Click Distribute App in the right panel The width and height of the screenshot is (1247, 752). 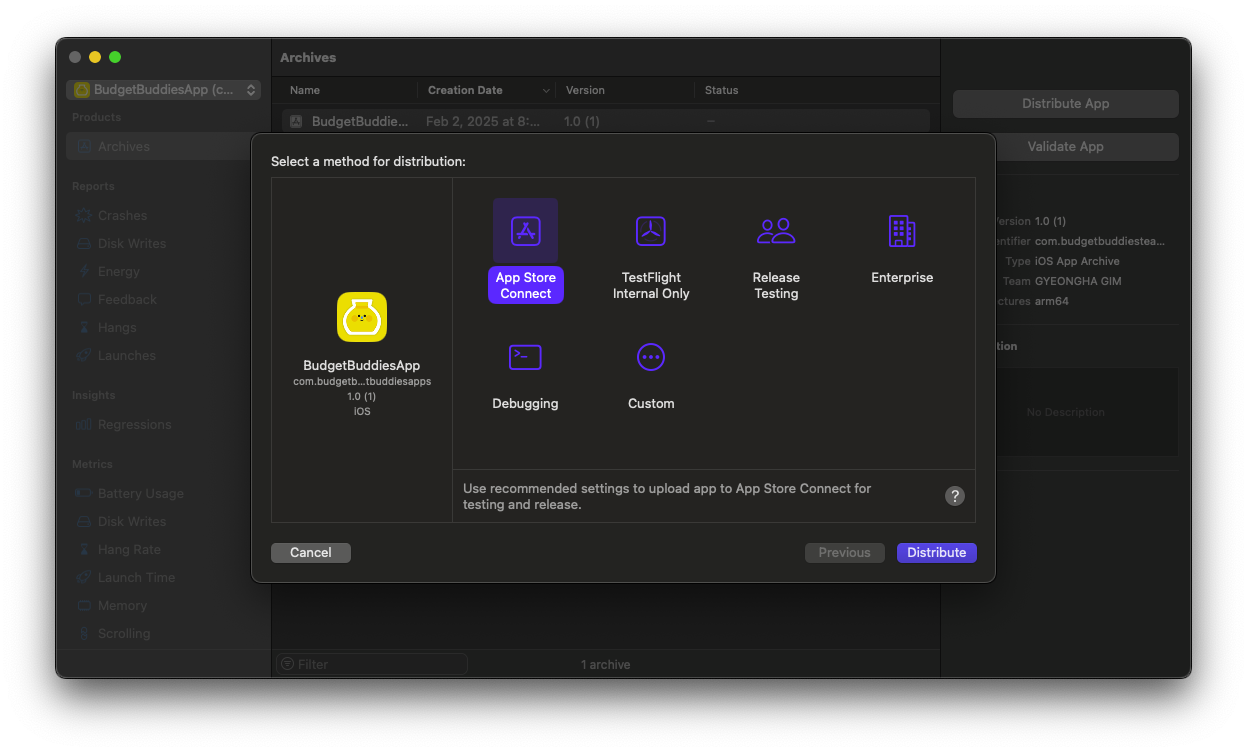pyautogui.click(x=1066, y=104)
